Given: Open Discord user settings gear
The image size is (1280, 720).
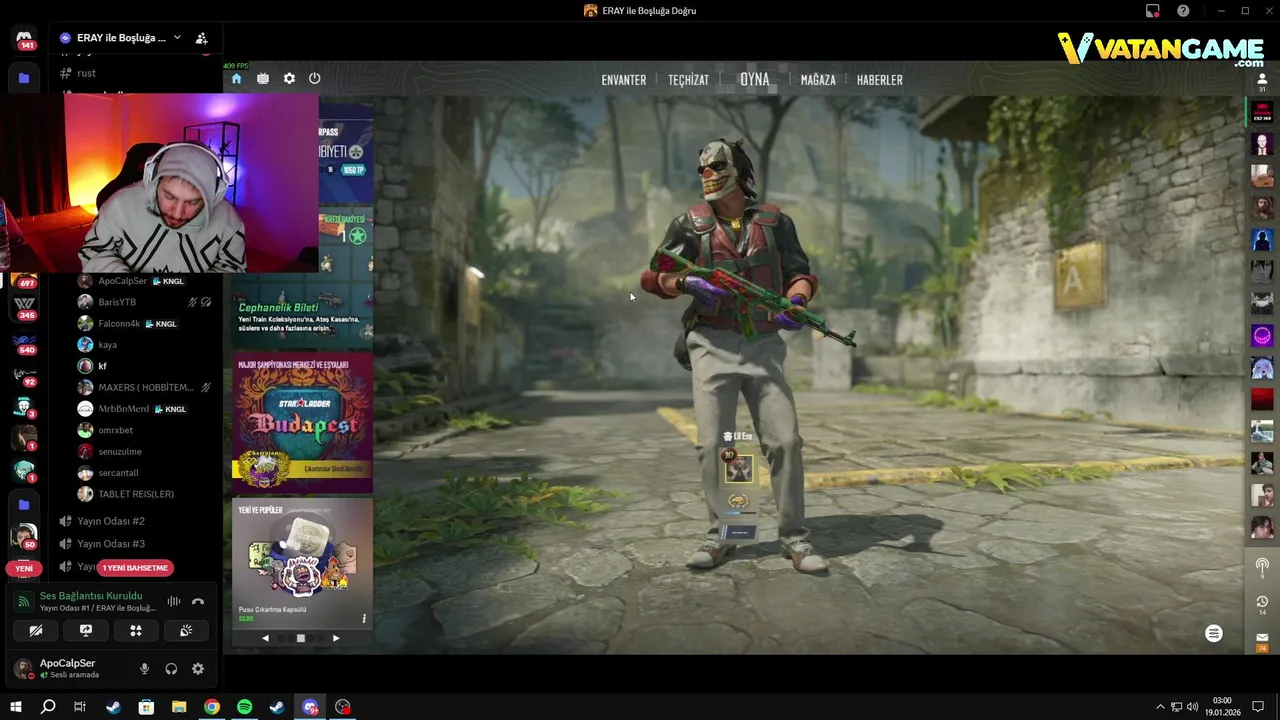Looking at the screenshot, I should pos(198,669).
